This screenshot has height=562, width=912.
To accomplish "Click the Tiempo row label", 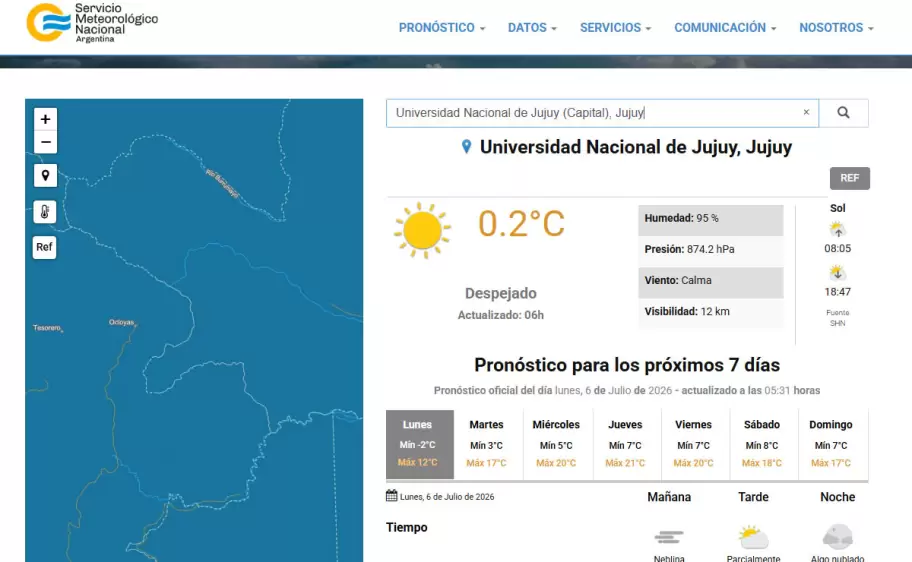I will (x=407, y=527).
